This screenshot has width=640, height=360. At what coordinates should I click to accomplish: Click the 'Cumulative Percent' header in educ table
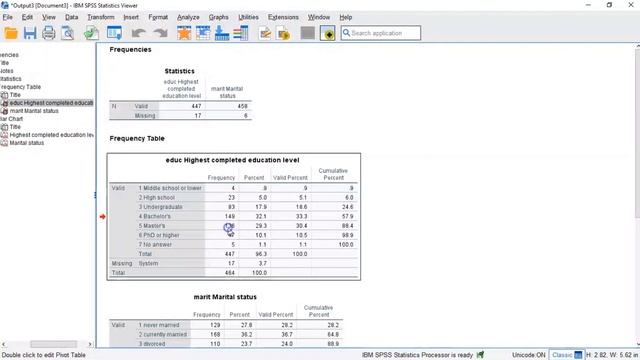point(333,174)
